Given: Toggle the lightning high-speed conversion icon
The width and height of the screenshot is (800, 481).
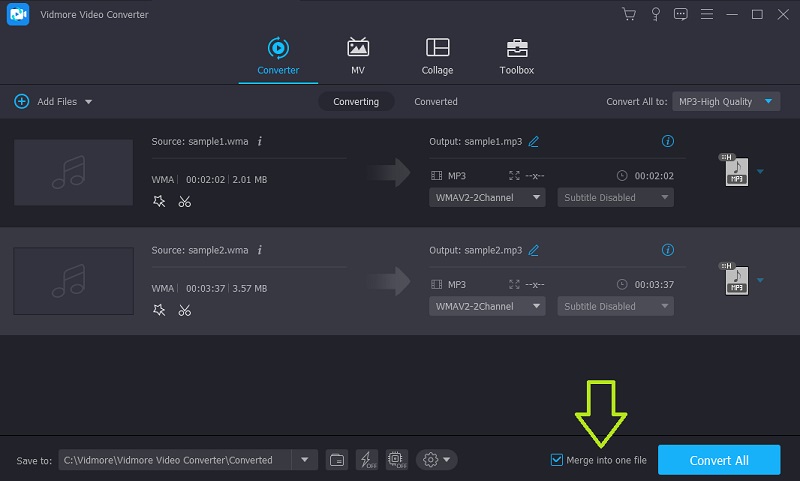Looking at the screenshot, I should coord(365,460).
